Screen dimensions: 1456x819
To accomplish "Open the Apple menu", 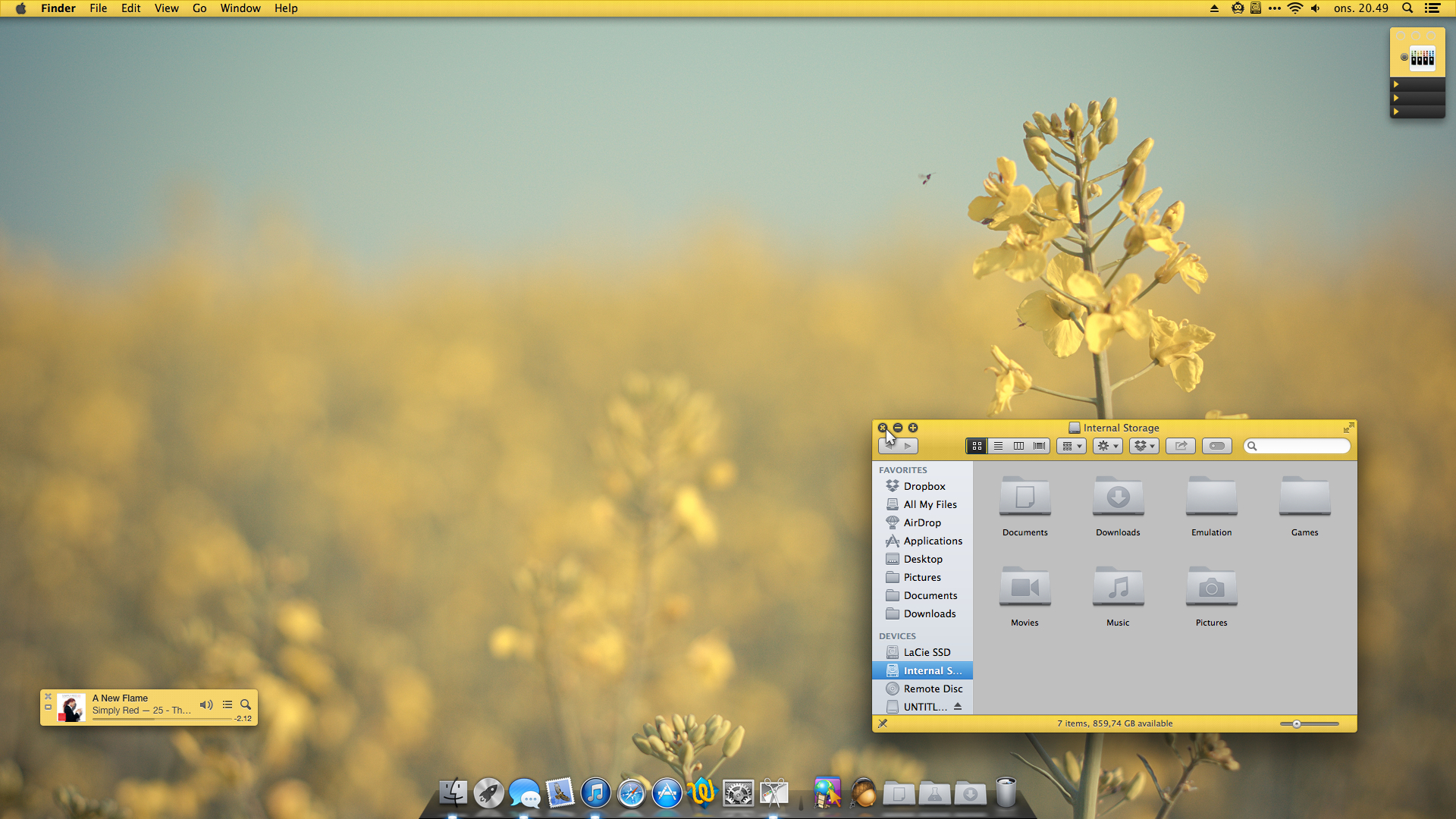I will (20, 8).
